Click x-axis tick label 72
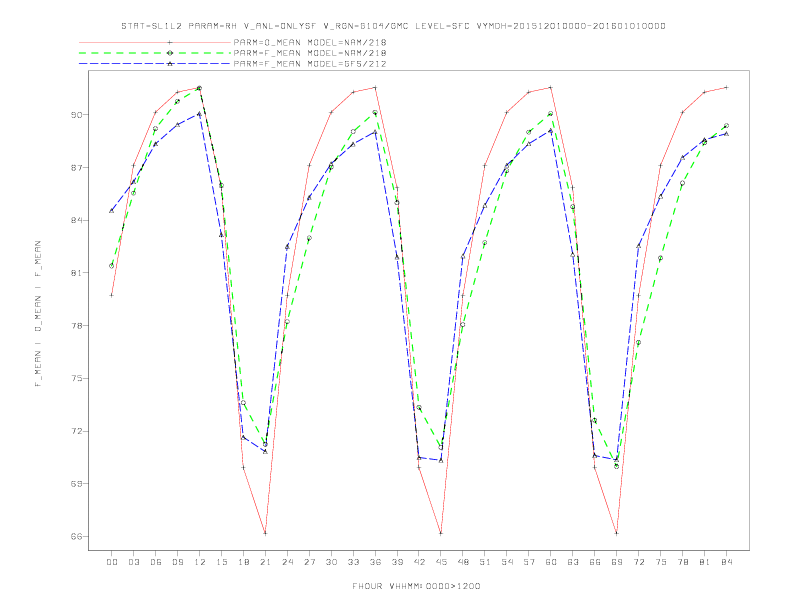792x612 pixels. click(638, 562)
